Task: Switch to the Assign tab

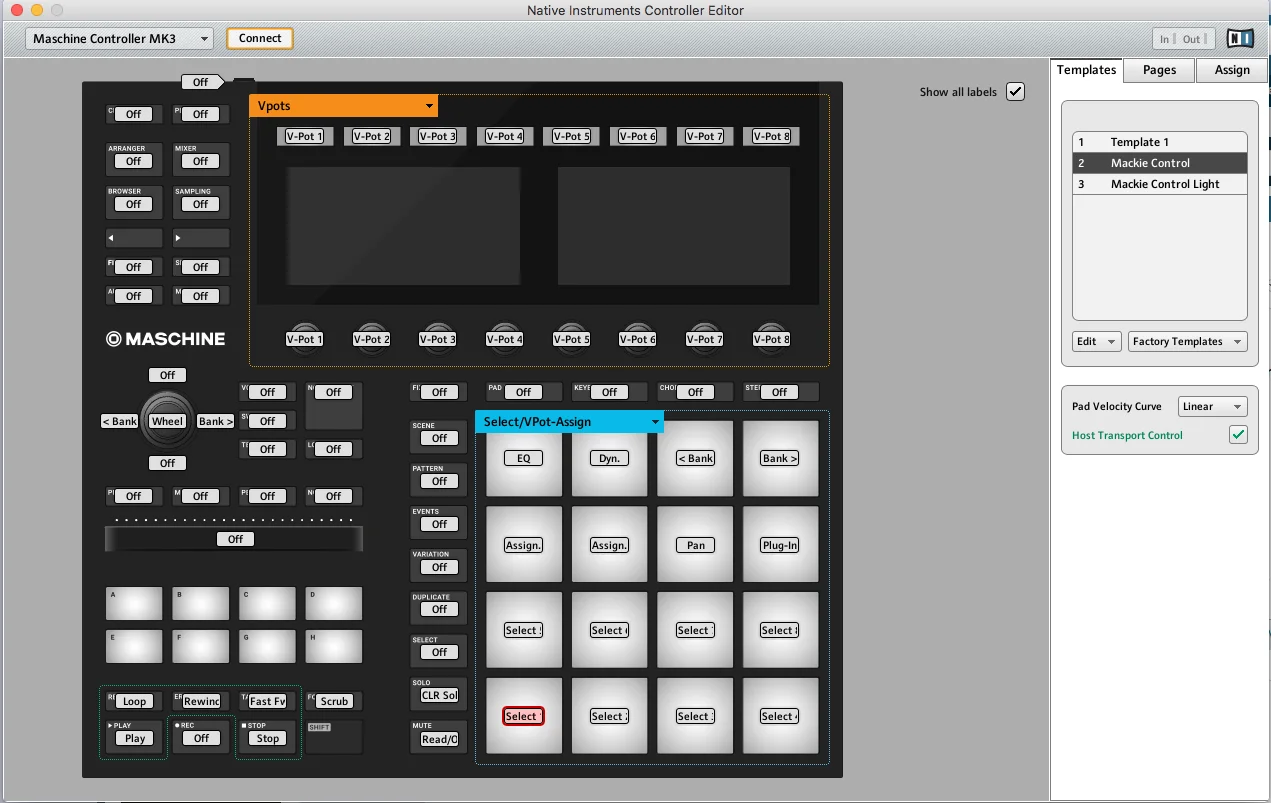Action: 1232,70
